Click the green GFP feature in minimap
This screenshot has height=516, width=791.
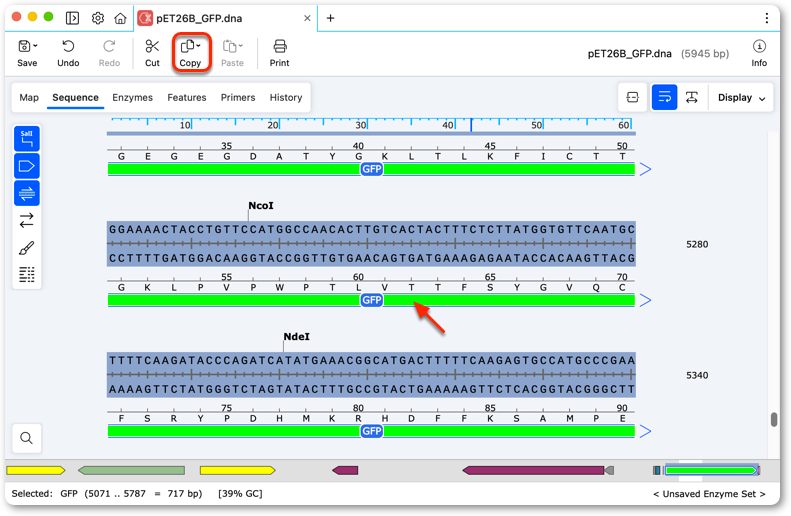click(x=710, y=470)
